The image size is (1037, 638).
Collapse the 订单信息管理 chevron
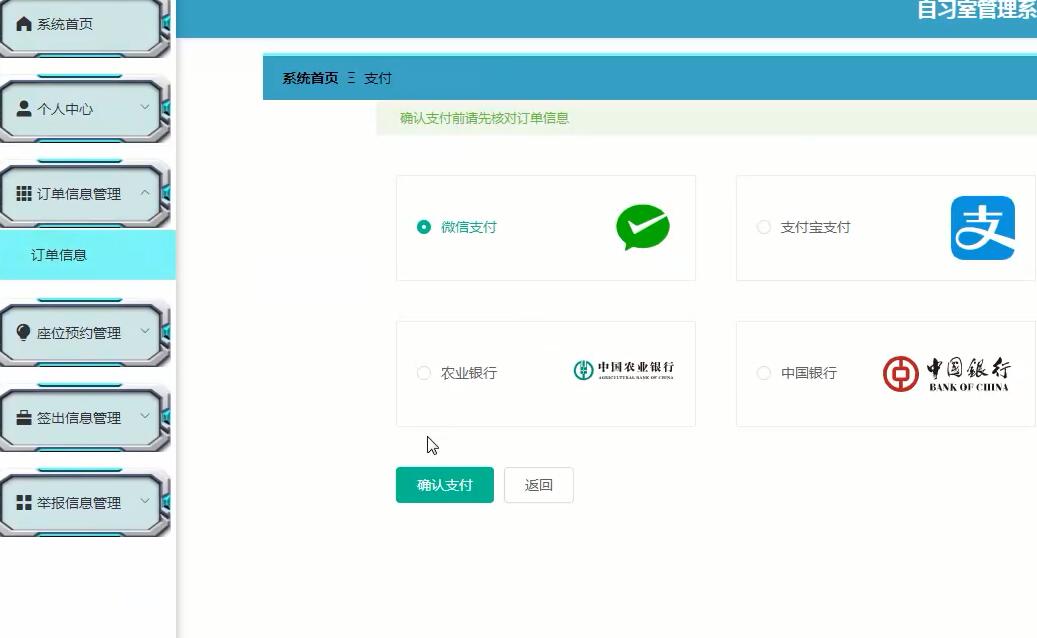[145, 192]
